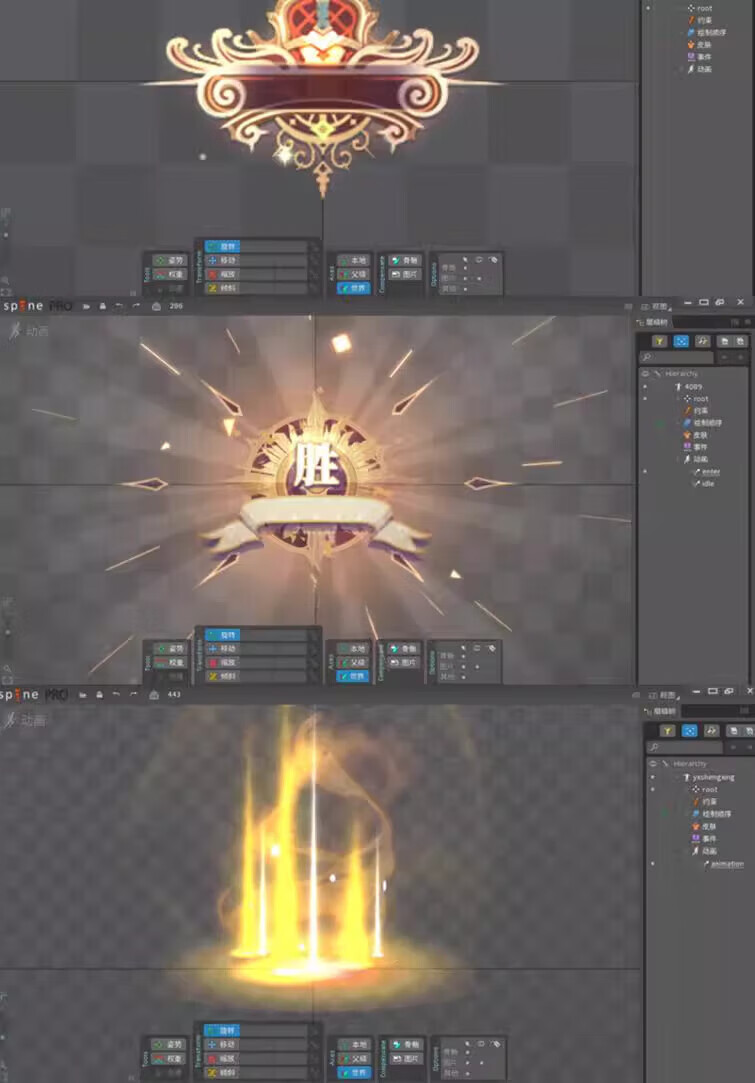Enable 世界 world axes in crest emblem window
The image size is (755, 1083).
[x=354, y=288]
